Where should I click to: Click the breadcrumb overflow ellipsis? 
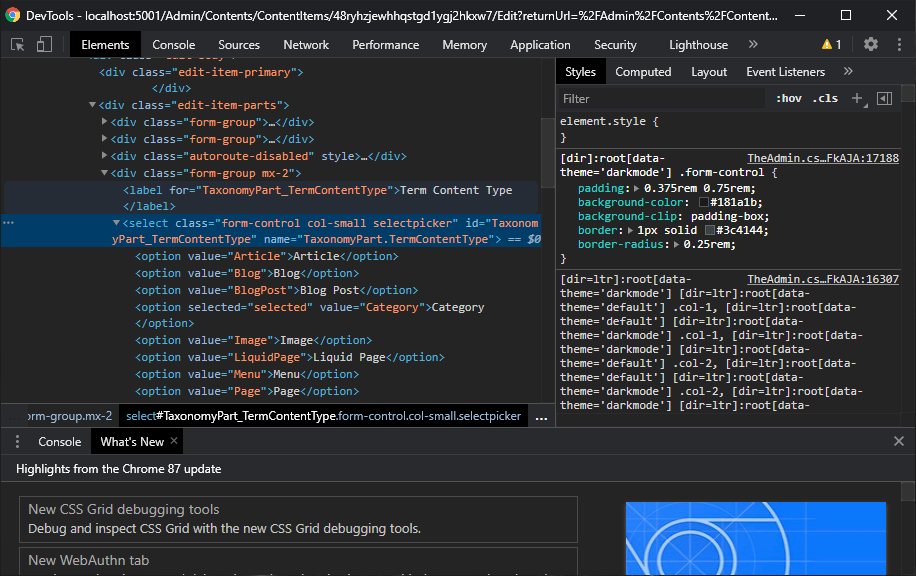pos(542,417)
